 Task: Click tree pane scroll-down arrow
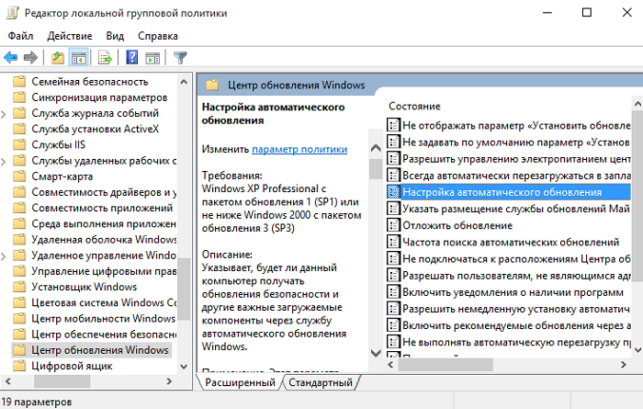184,366
